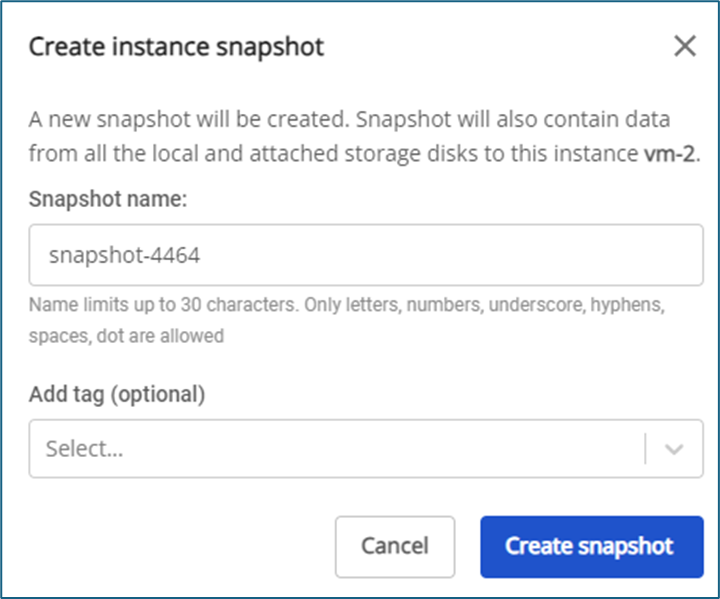This screenshot has height=599, width=720.
Task: Click the down arrow beside Select...
Action: (x=674, y=449)
